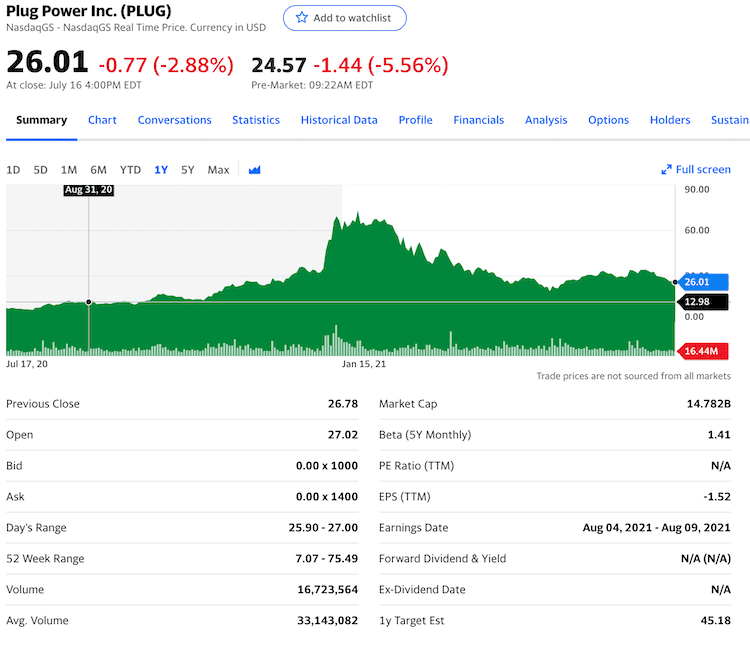Click the Avg. Volume value 33,143,082

(x=328, y=620)
